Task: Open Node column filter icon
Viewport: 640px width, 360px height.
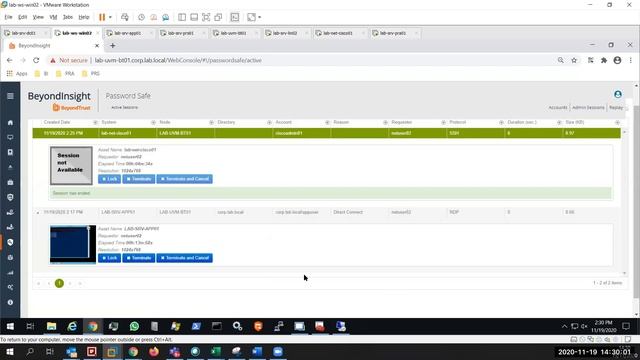Action: pyautogui.click(x=211, y=122)
